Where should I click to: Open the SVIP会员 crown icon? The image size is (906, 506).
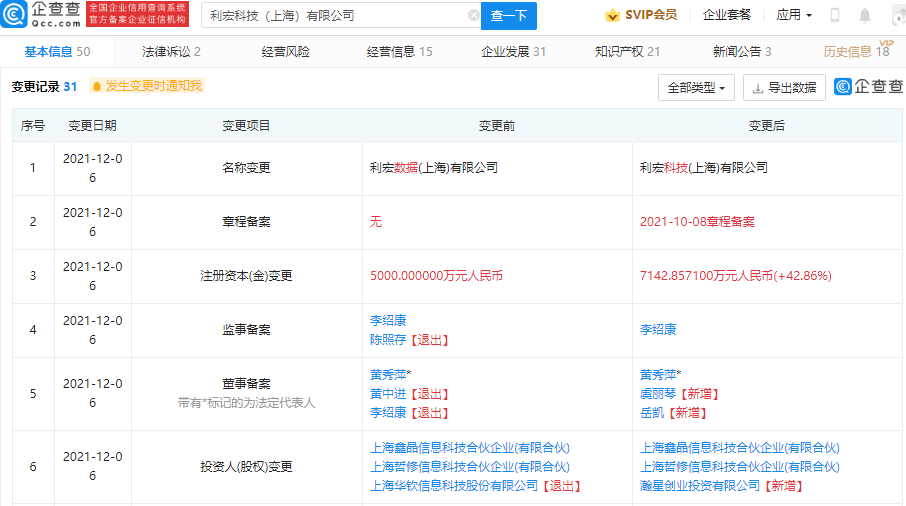pyautogui.click(x=612, y=15)
